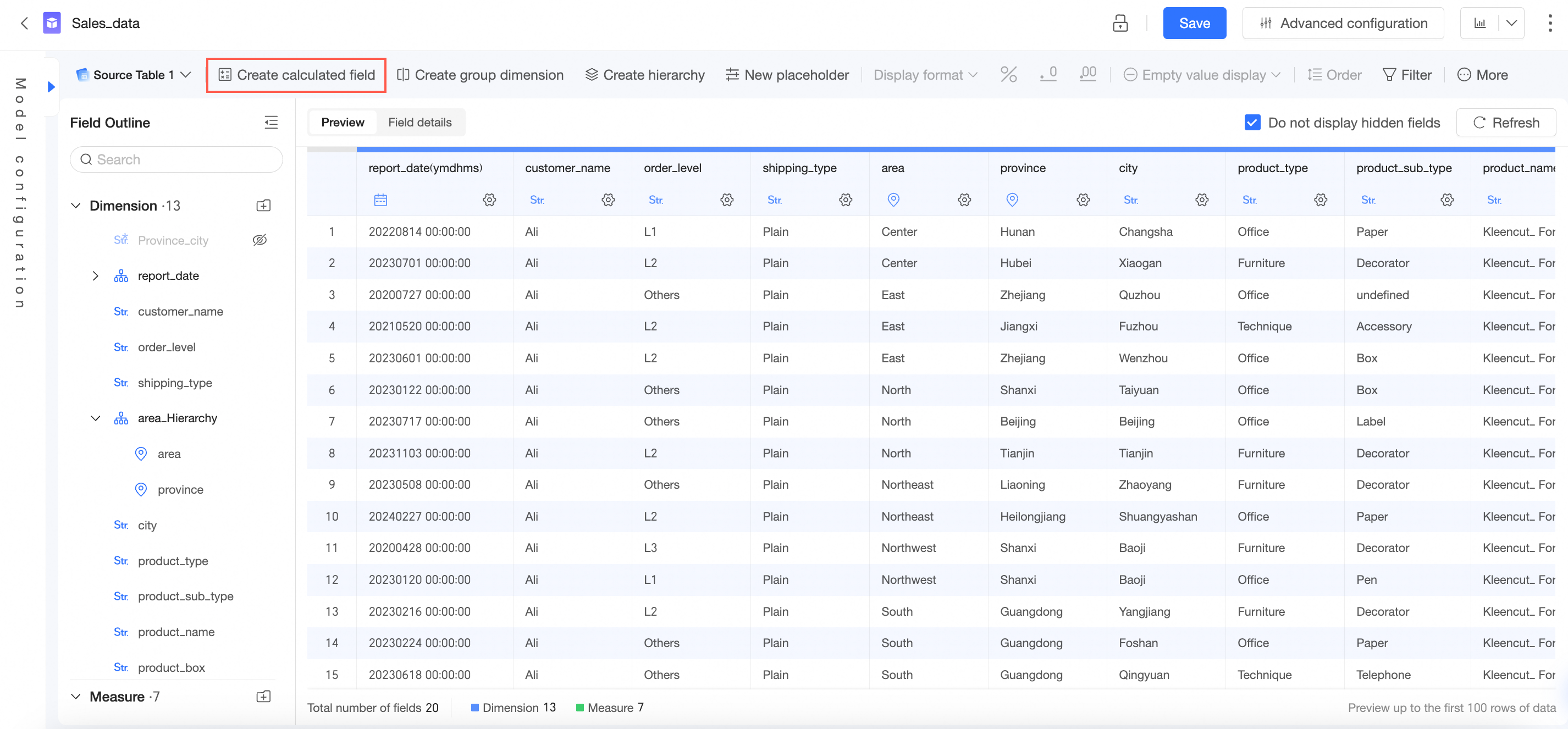This screenshot has height=729, width=1568.
Task: Switch to the Field details tab
Action: click(419, 122)
